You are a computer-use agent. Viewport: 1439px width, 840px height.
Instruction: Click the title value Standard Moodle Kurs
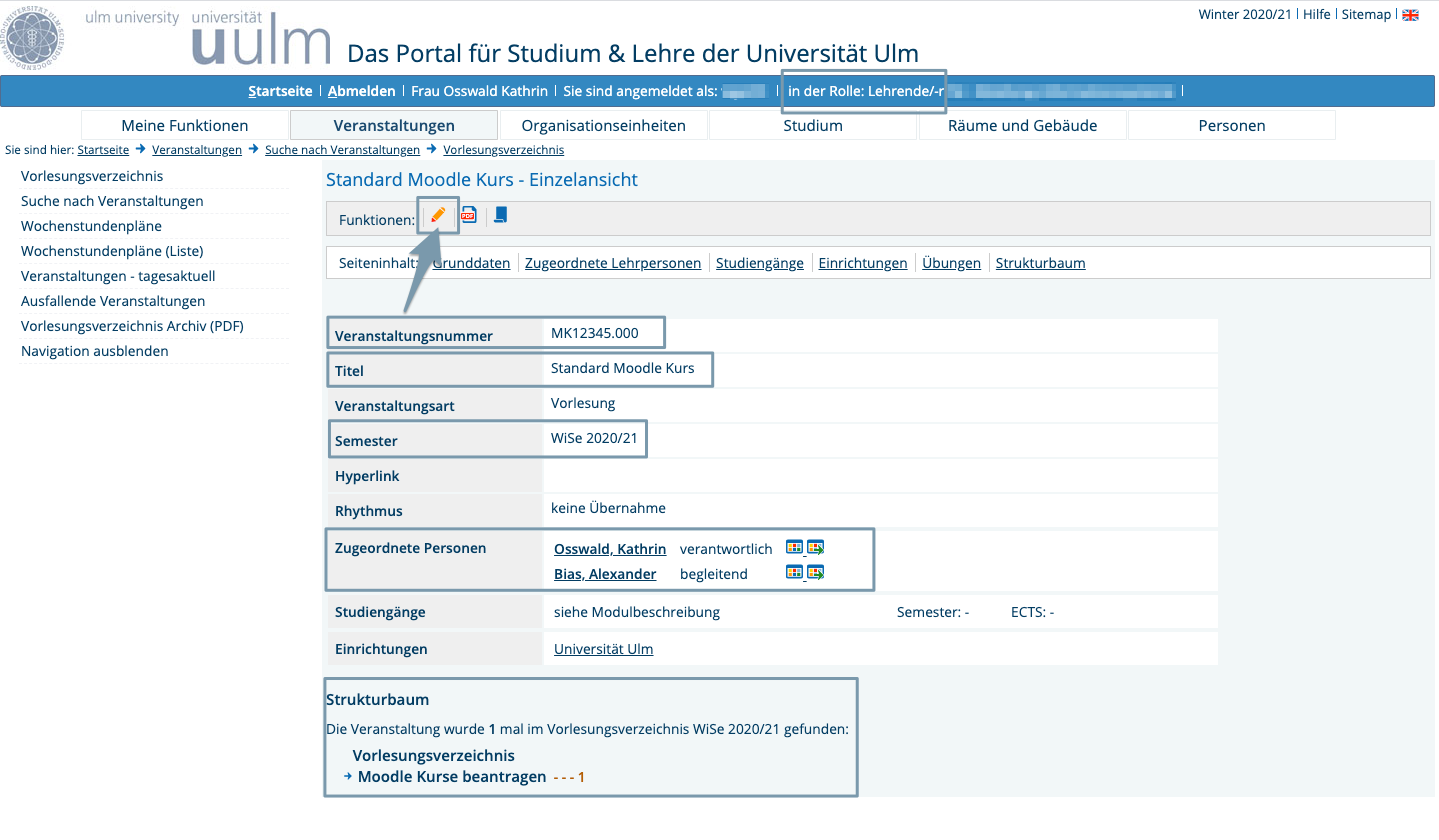(622, 368)
